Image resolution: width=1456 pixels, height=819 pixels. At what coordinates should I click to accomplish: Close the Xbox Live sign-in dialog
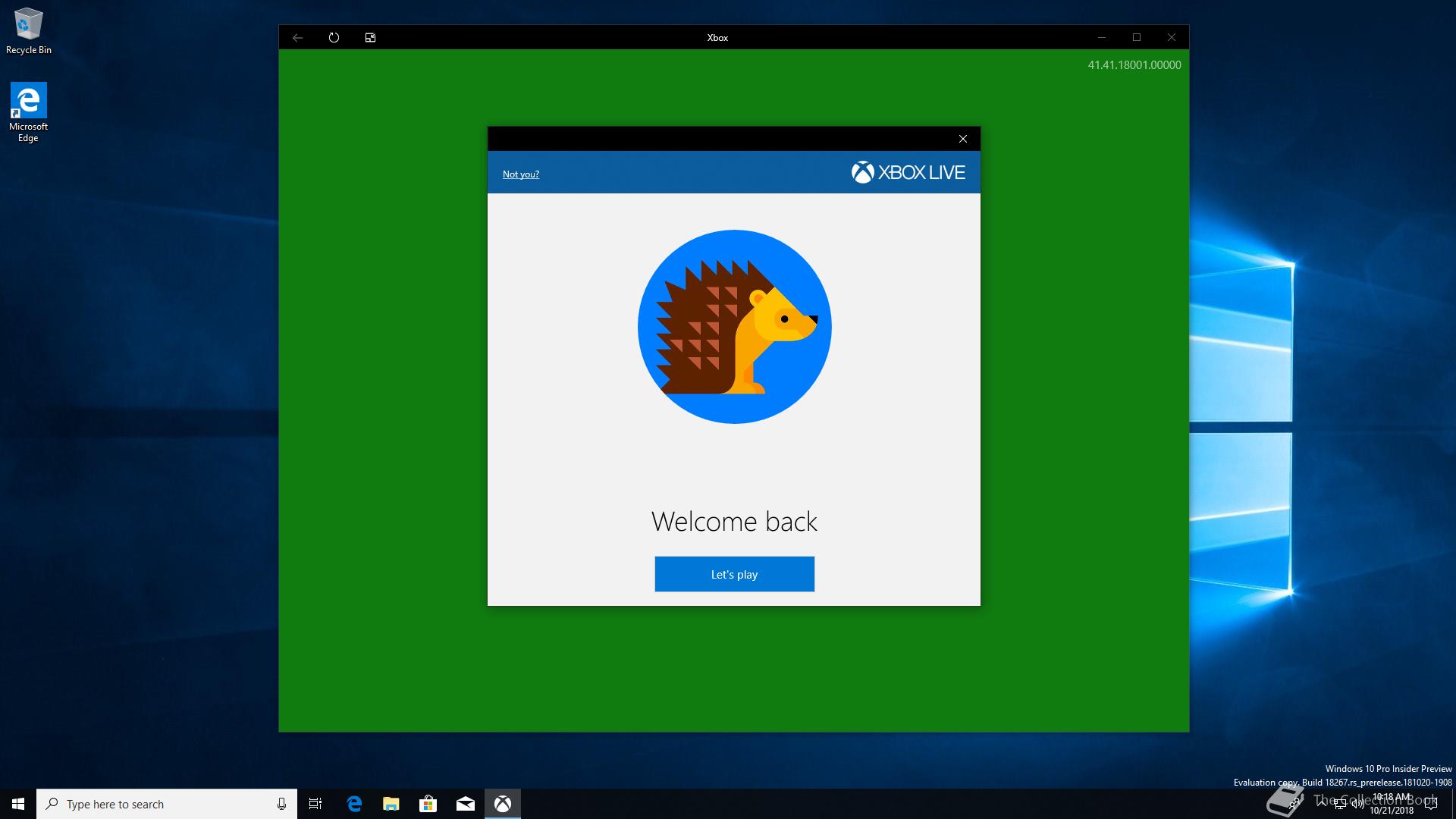click(x=963, y=139)
